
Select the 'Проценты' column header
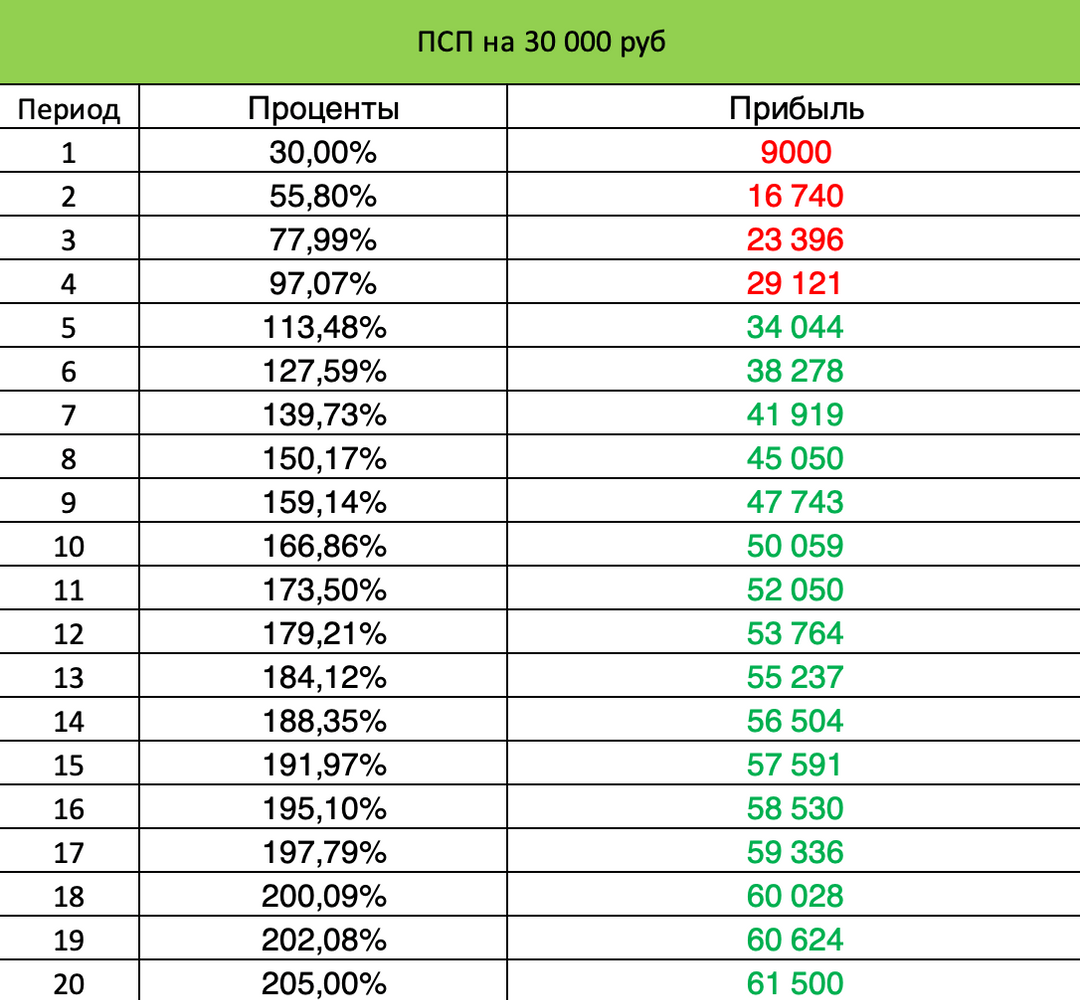point(323,109)
